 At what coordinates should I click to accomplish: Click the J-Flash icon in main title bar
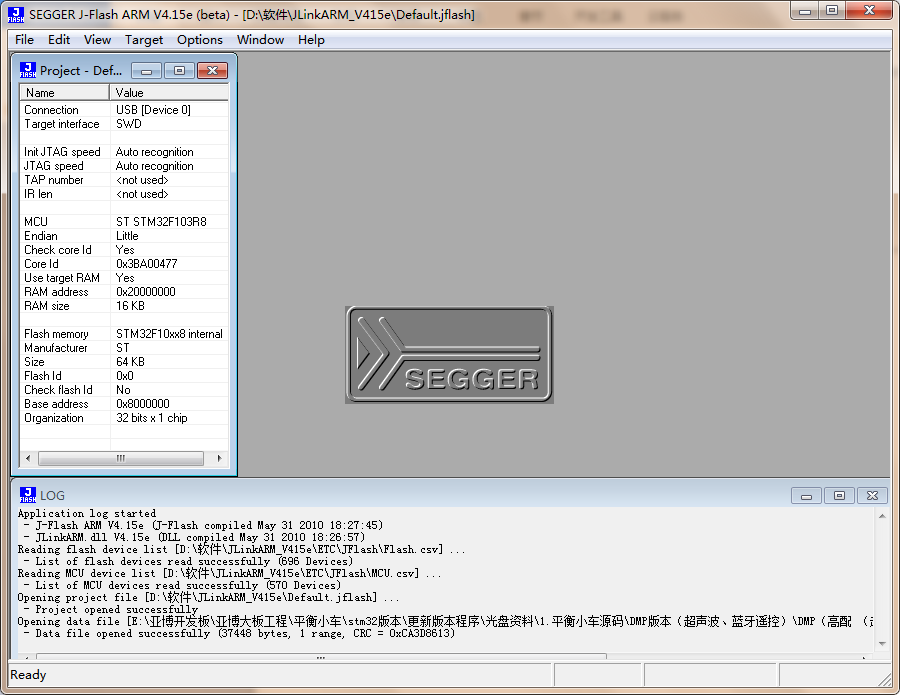pyautogui.click(x=15, y=14)
